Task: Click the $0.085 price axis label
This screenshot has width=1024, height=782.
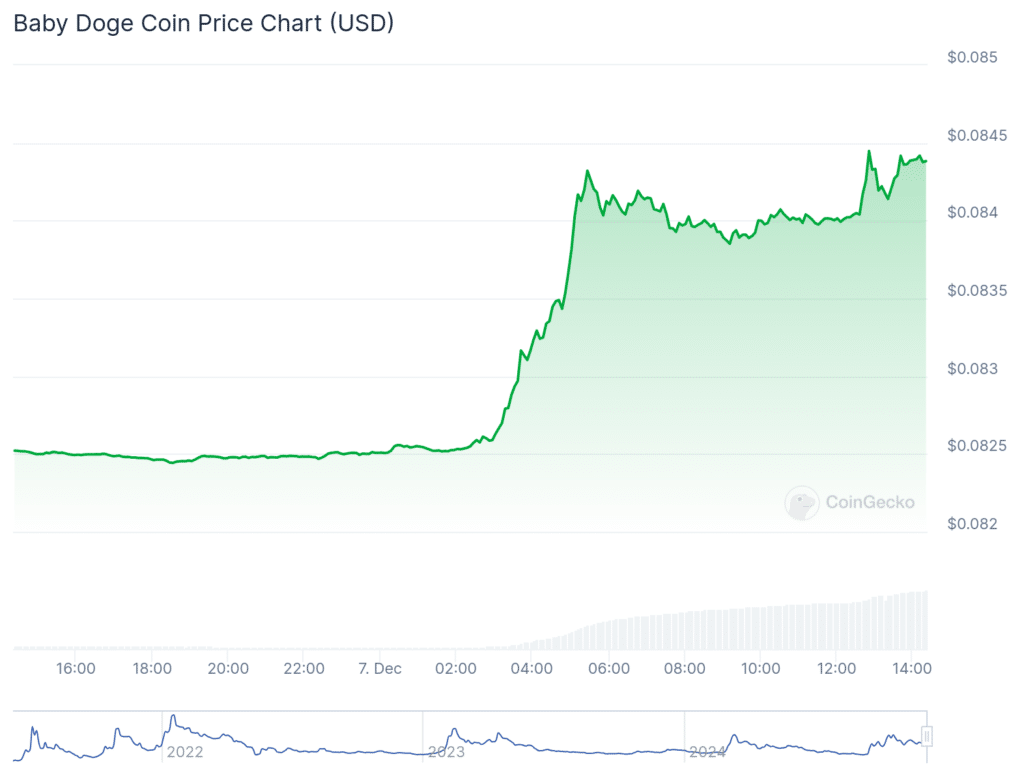Action: point(973,57)
